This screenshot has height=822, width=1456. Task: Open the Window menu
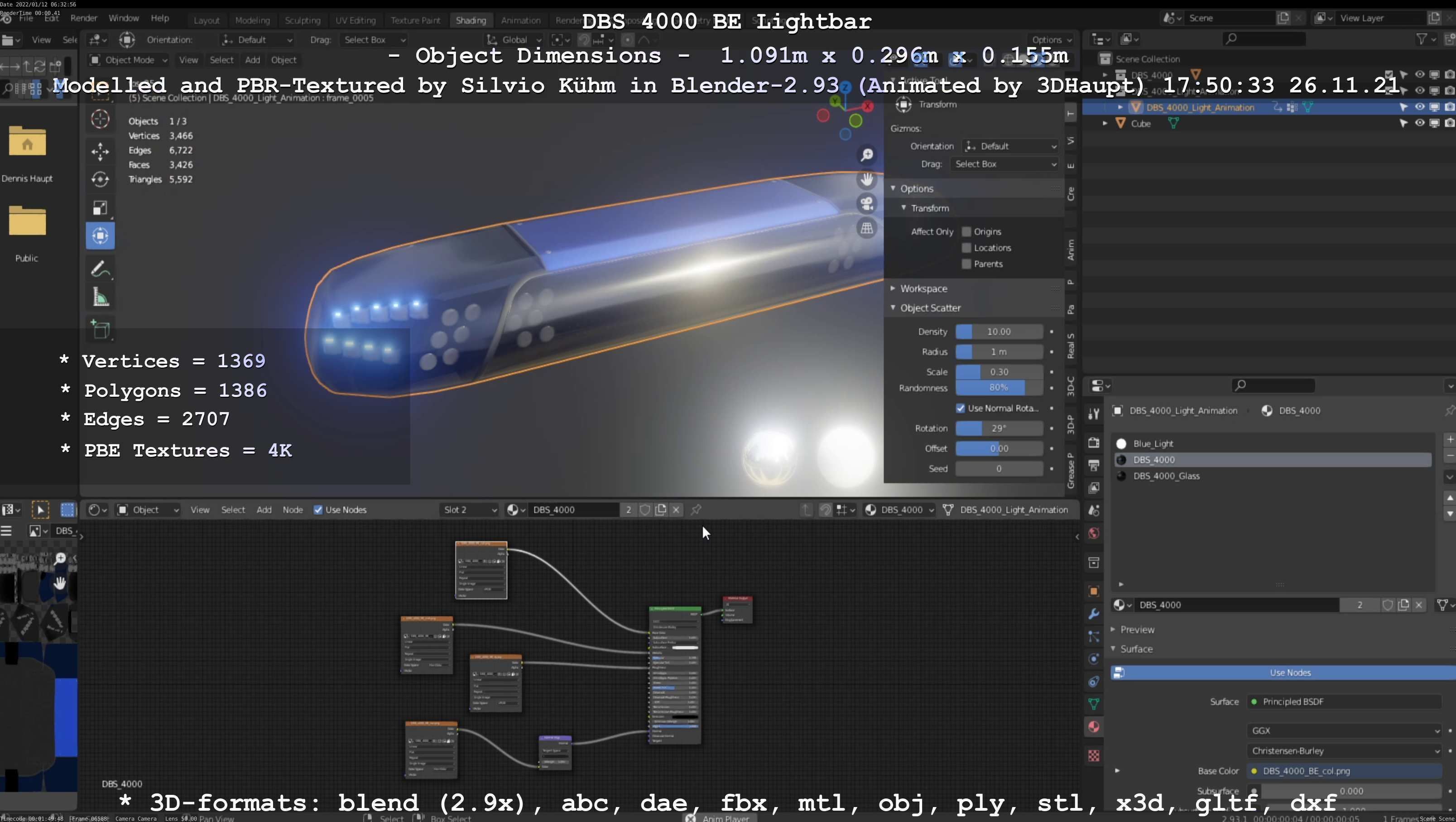click(x=123, y=18)
